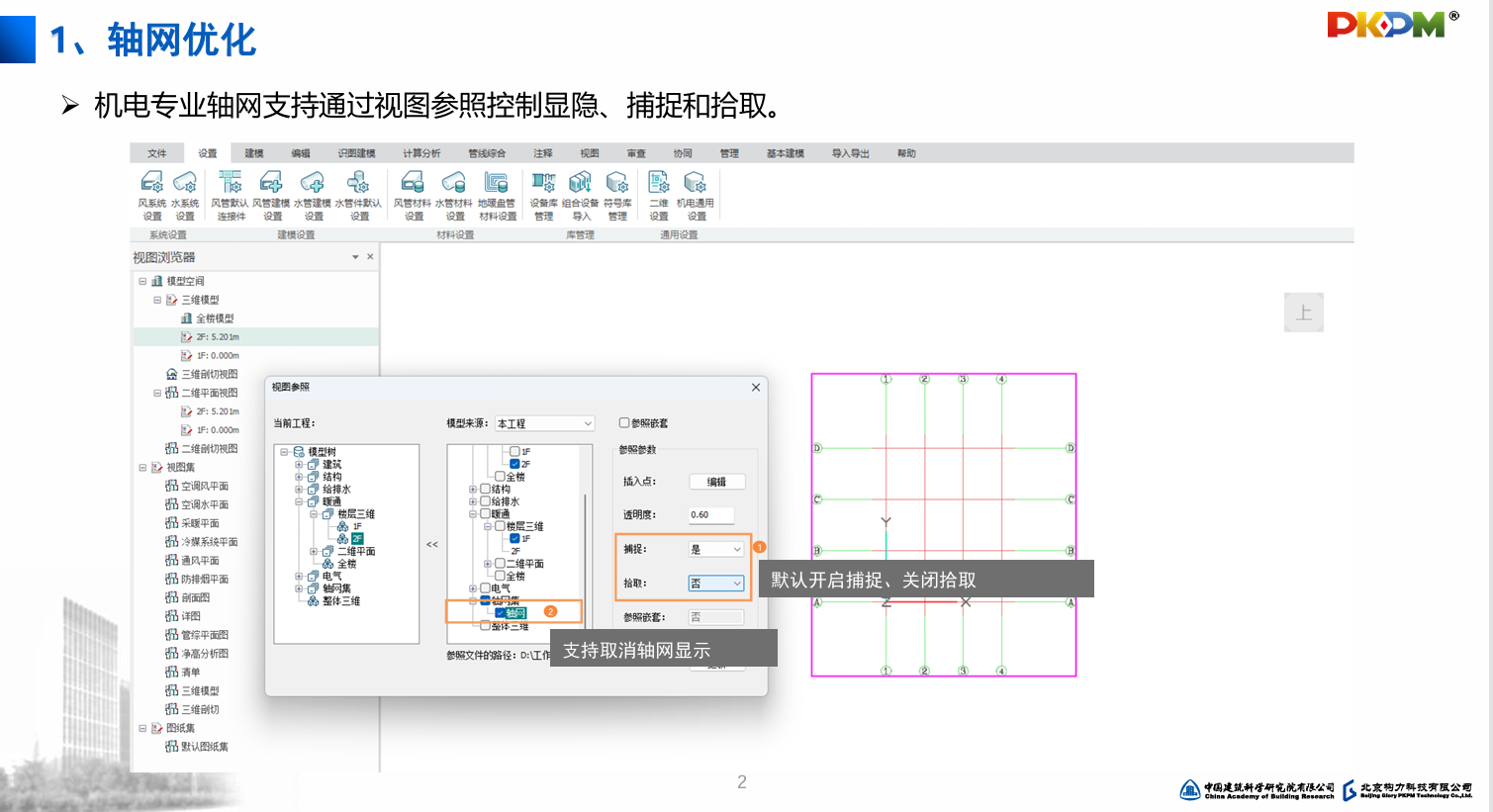Select 空调风平面 in the view browser
The image size is (1493, 812).
(x=205, y=487)
